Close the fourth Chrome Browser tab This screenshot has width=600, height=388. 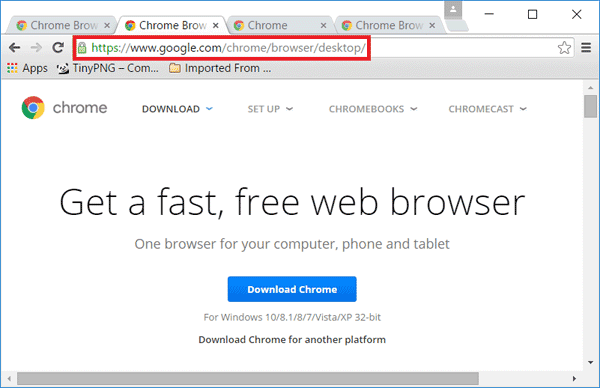(x=432, y=25)
